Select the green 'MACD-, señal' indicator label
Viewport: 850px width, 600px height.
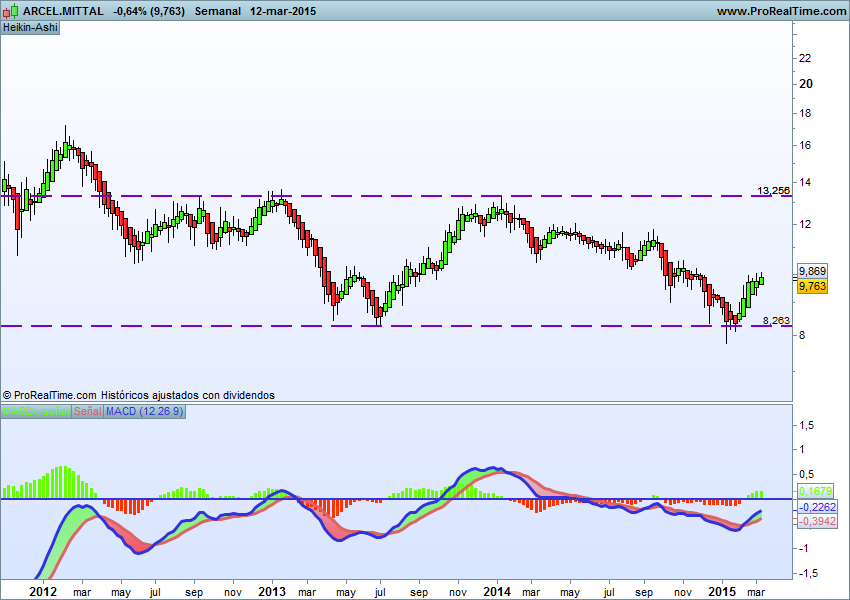pyautogui.click(x=35, y=412)
